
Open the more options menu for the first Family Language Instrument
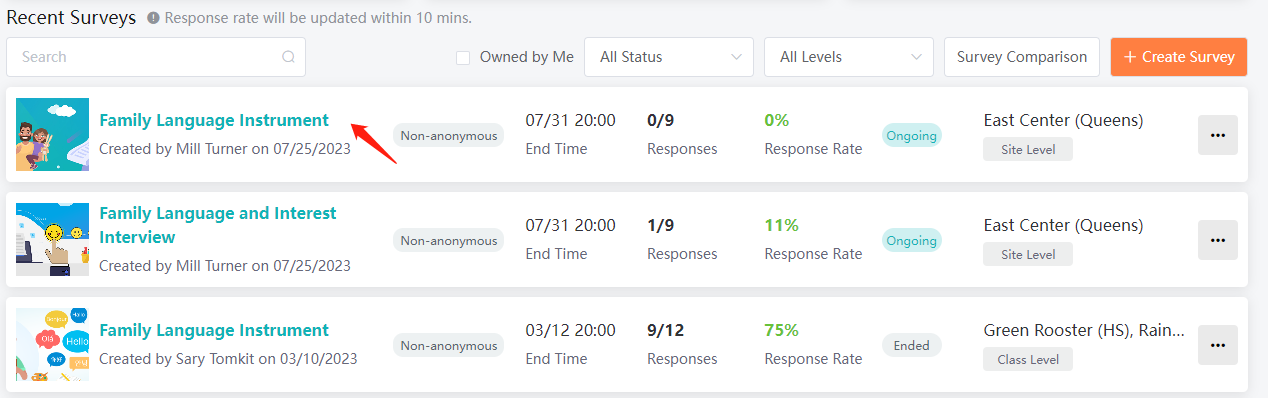(x=1217, y=135)
